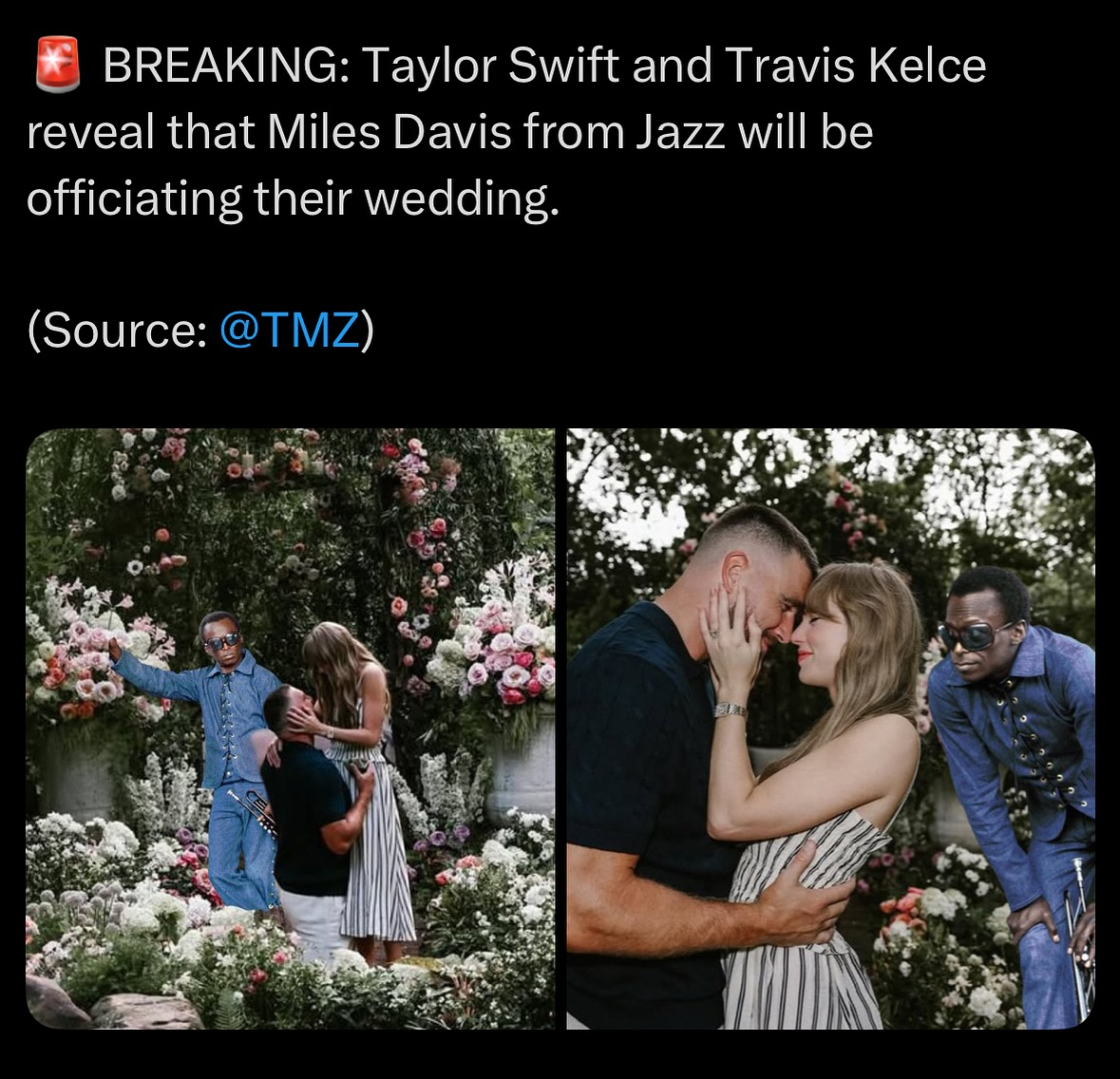
Task: Open the wide garden archway photo
Action: [290, 729]
